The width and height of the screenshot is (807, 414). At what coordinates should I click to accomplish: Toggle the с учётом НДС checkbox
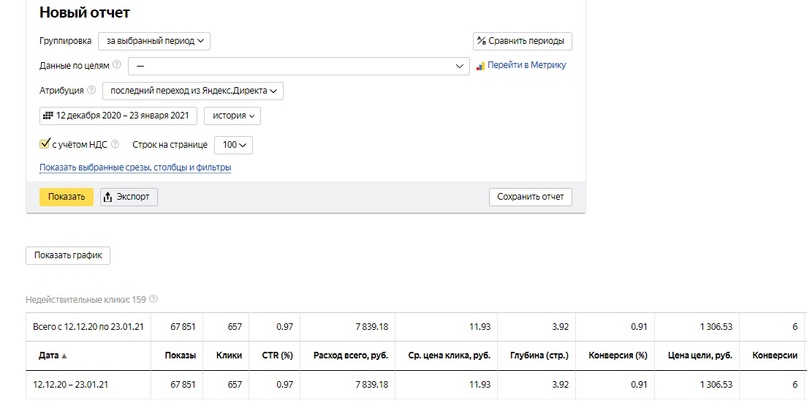[x=44, y=144]
